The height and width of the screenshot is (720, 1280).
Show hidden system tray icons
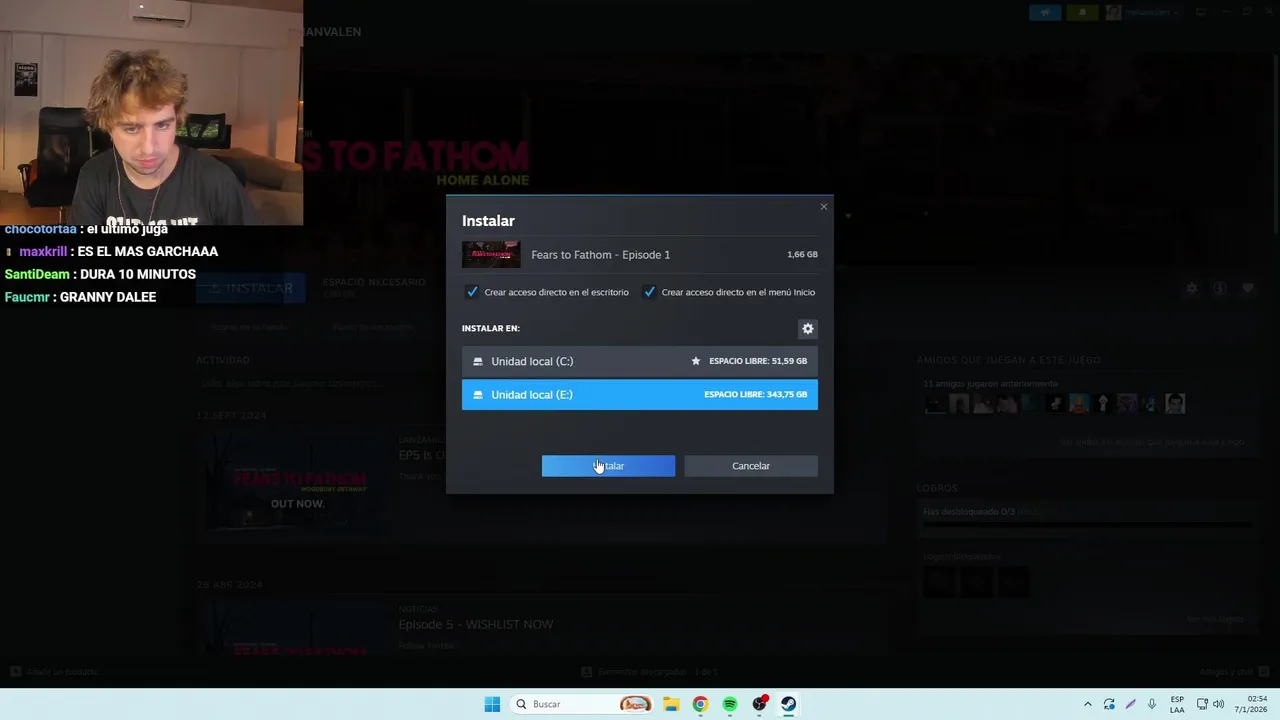[1088, 704]
